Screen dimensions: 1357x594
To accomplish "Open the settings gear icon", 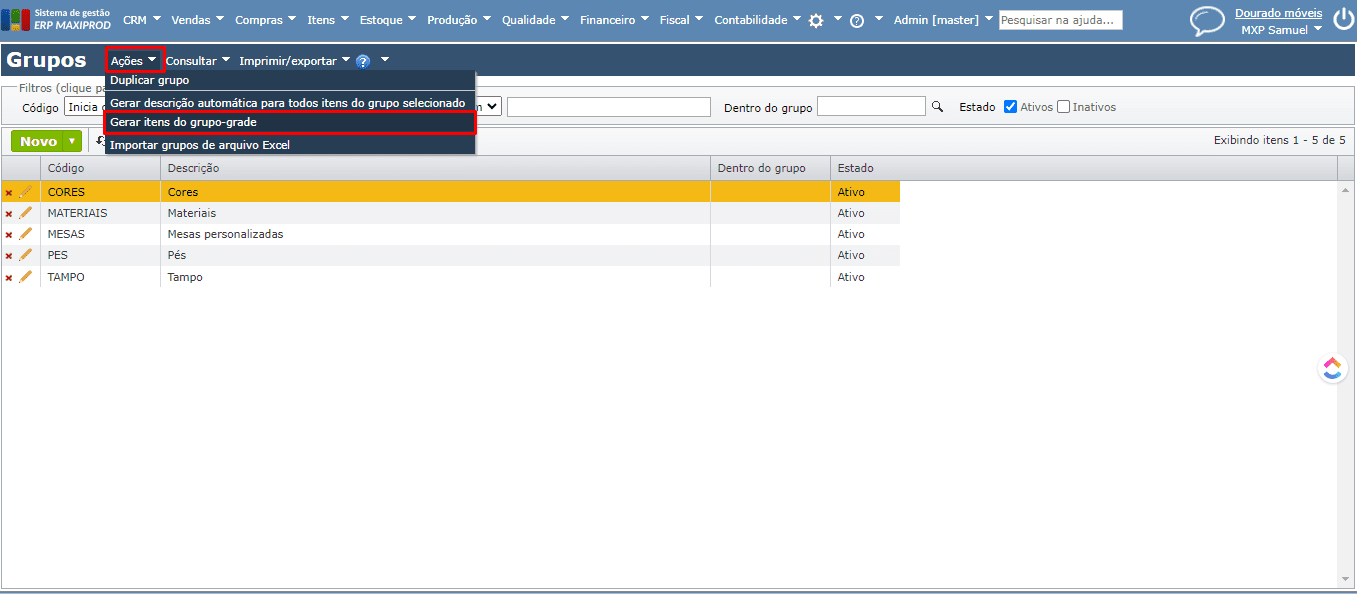I will [x=816, y=20].
